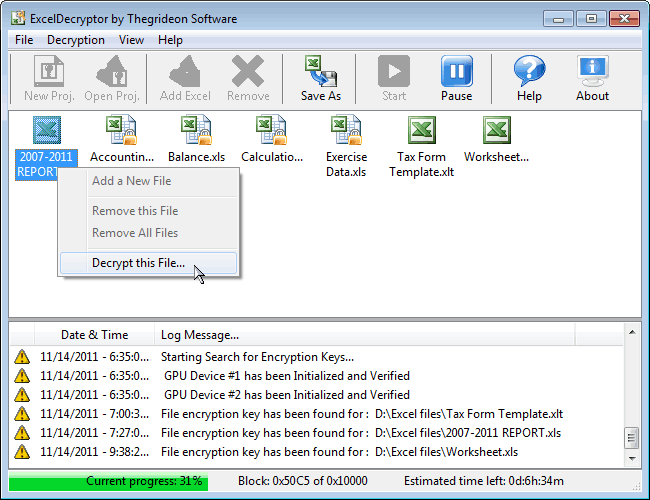The width and height of the screenshot is (650, 500).
Task: Select key found for Worksheet.xls message
Action: point(339,452)
